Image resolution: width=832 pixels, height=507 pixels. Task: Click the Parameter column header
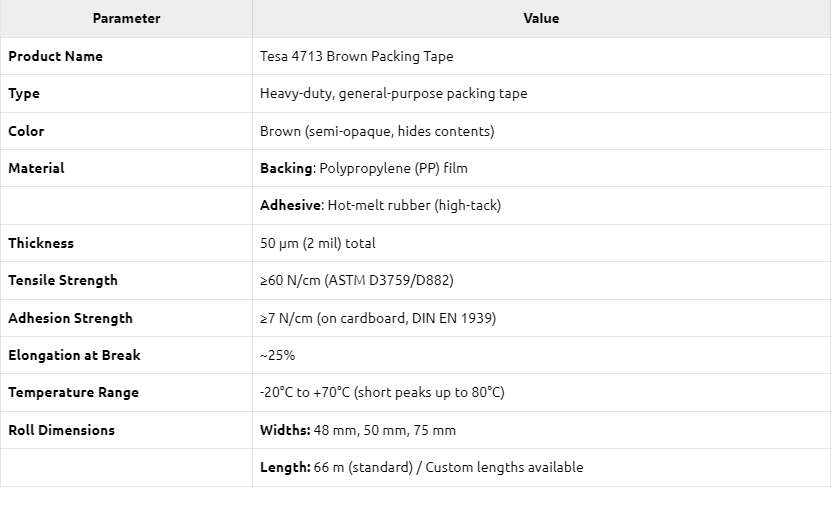126,19
